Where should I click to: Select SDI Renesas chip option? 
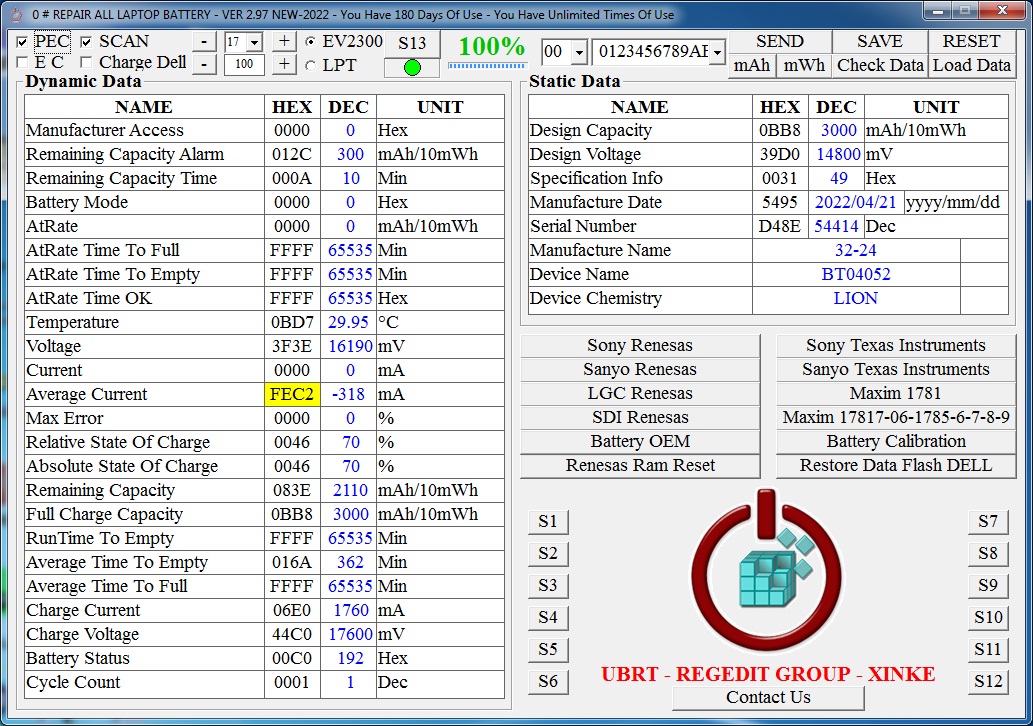640,417
